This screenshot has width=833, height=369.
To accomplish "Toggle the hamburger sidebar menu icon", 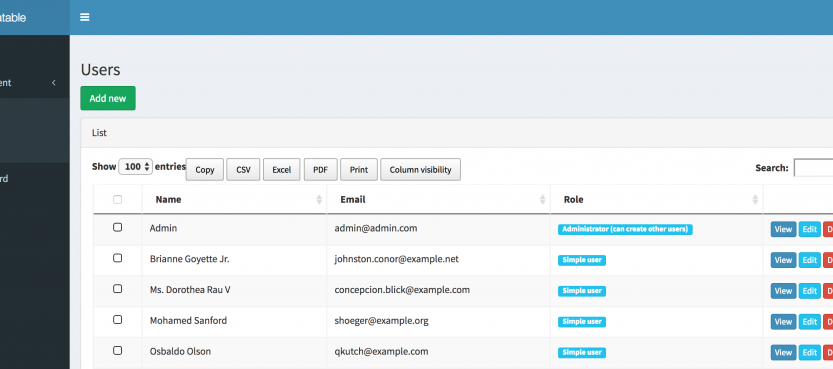I will [x=84, y=17].
